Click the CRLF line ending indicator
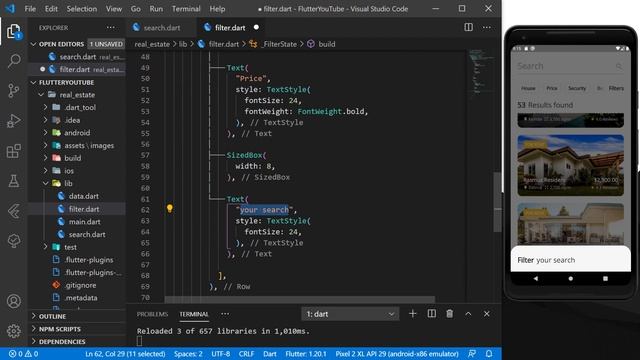 246,353
